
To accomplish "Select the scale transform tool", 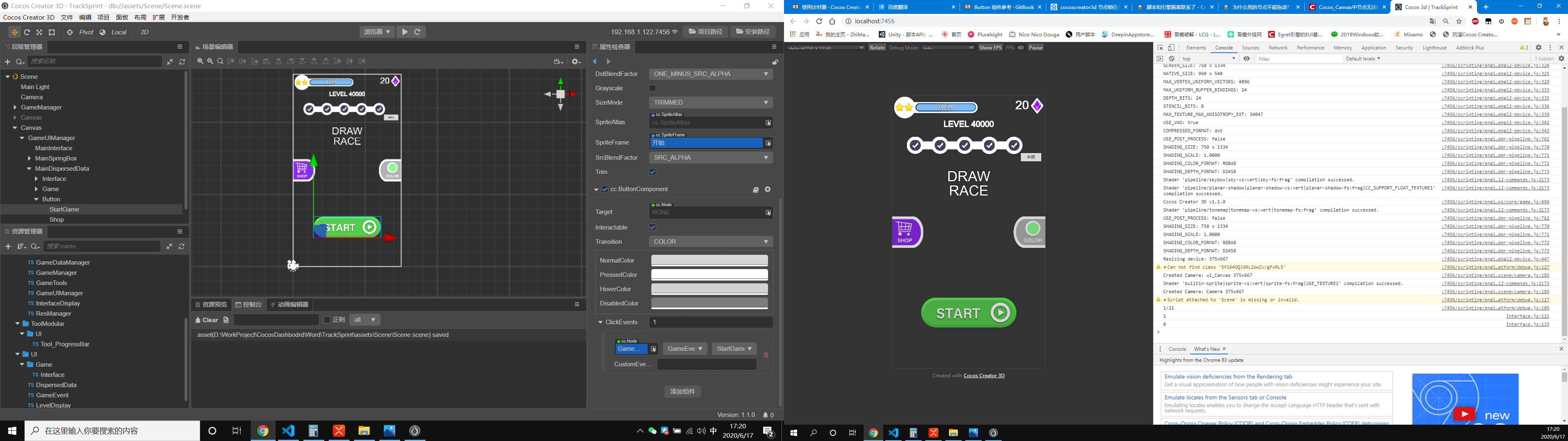I will 39,32.
